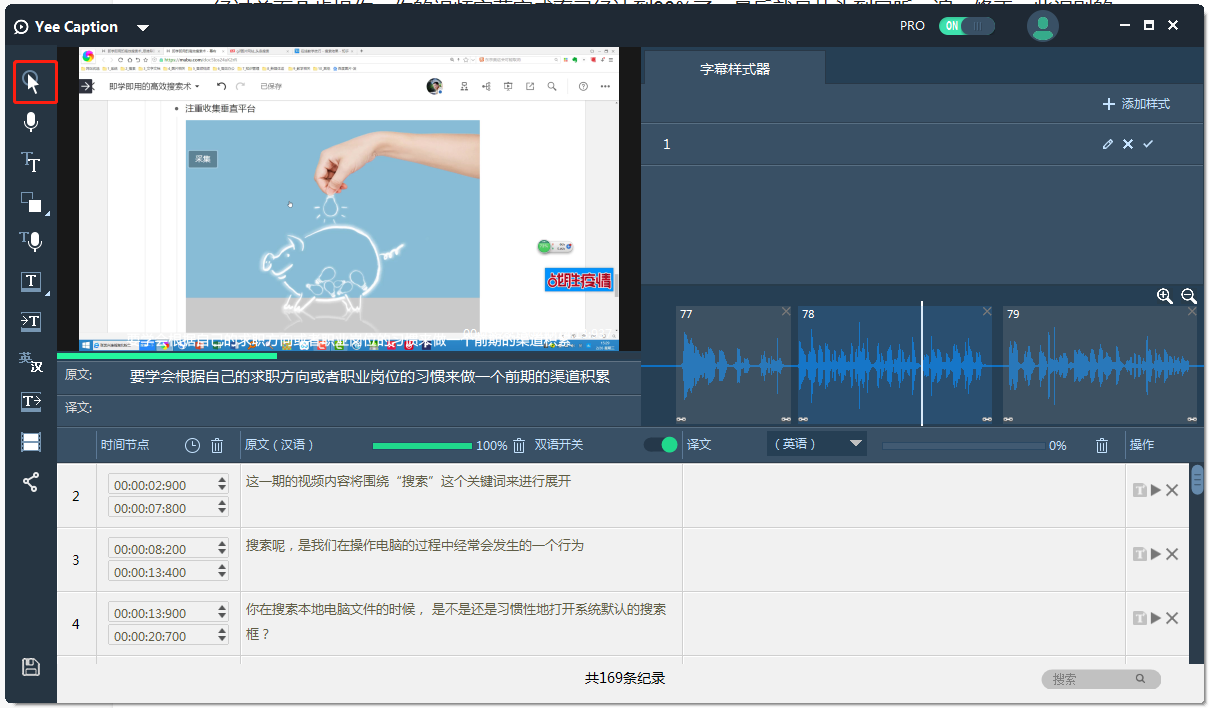Click the Chinese-English translation sidebar icon
Screen dimensions: 1210x708
point(31,362)
